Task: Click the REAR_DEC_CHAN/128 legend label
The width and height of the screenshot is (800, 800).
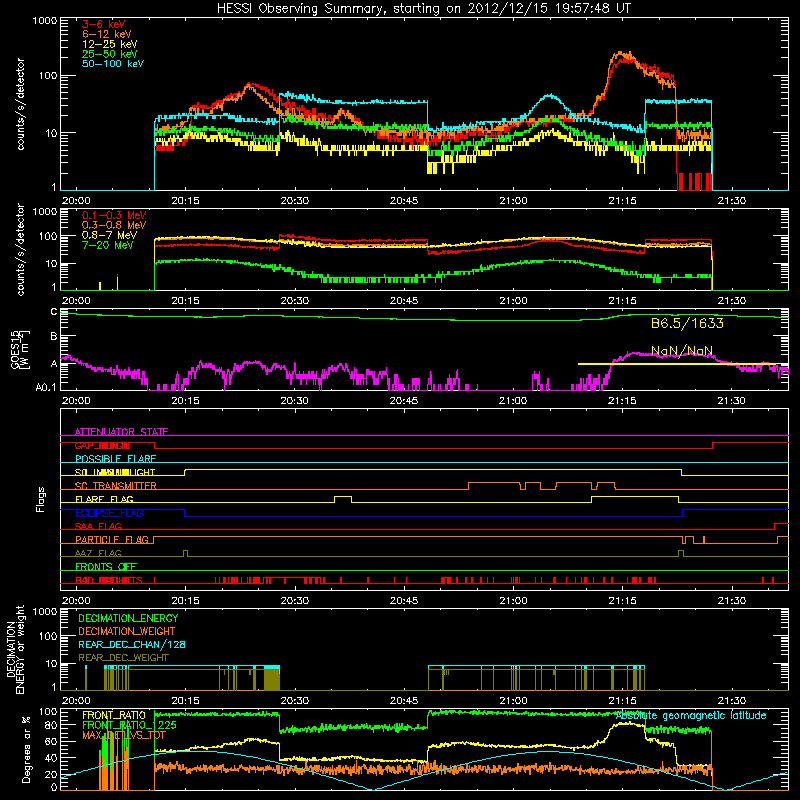Action: [x=132, y=644]
